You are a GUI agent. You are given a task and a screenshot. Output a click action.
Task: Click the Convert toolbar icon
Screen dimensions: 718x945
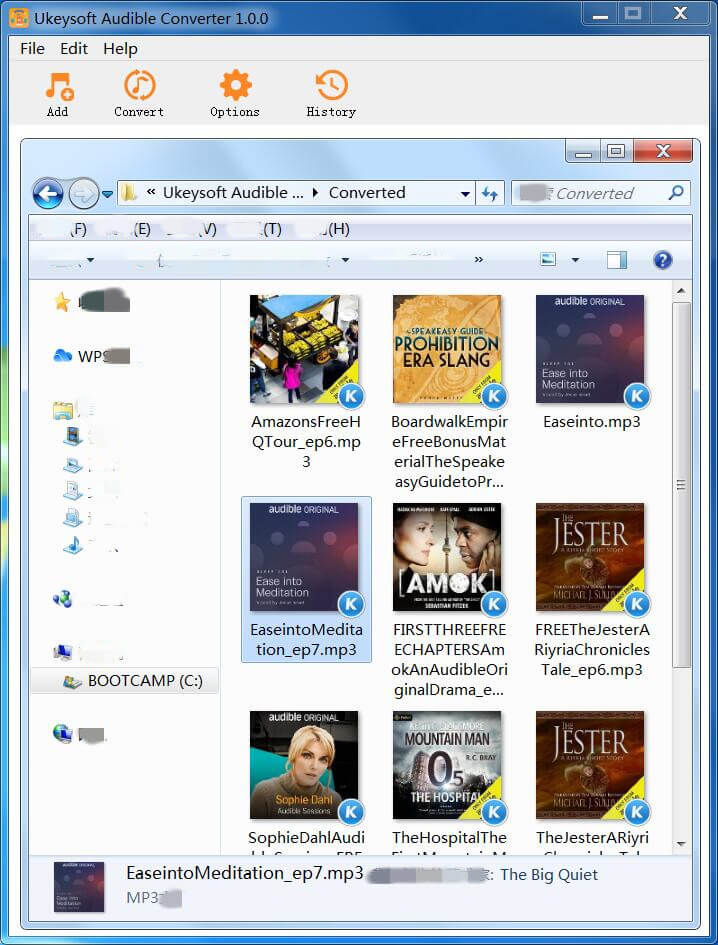tap(140, 86)
